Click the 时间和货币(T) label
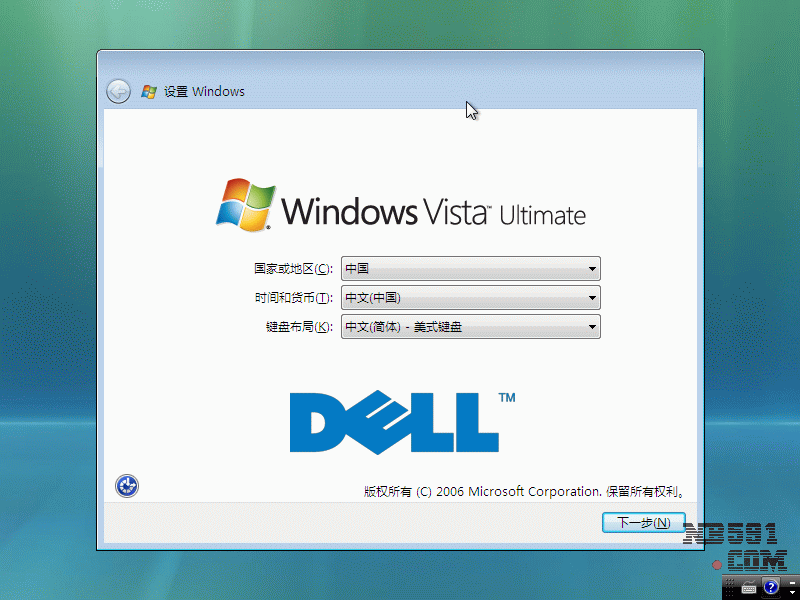 (x=293, y=298)
